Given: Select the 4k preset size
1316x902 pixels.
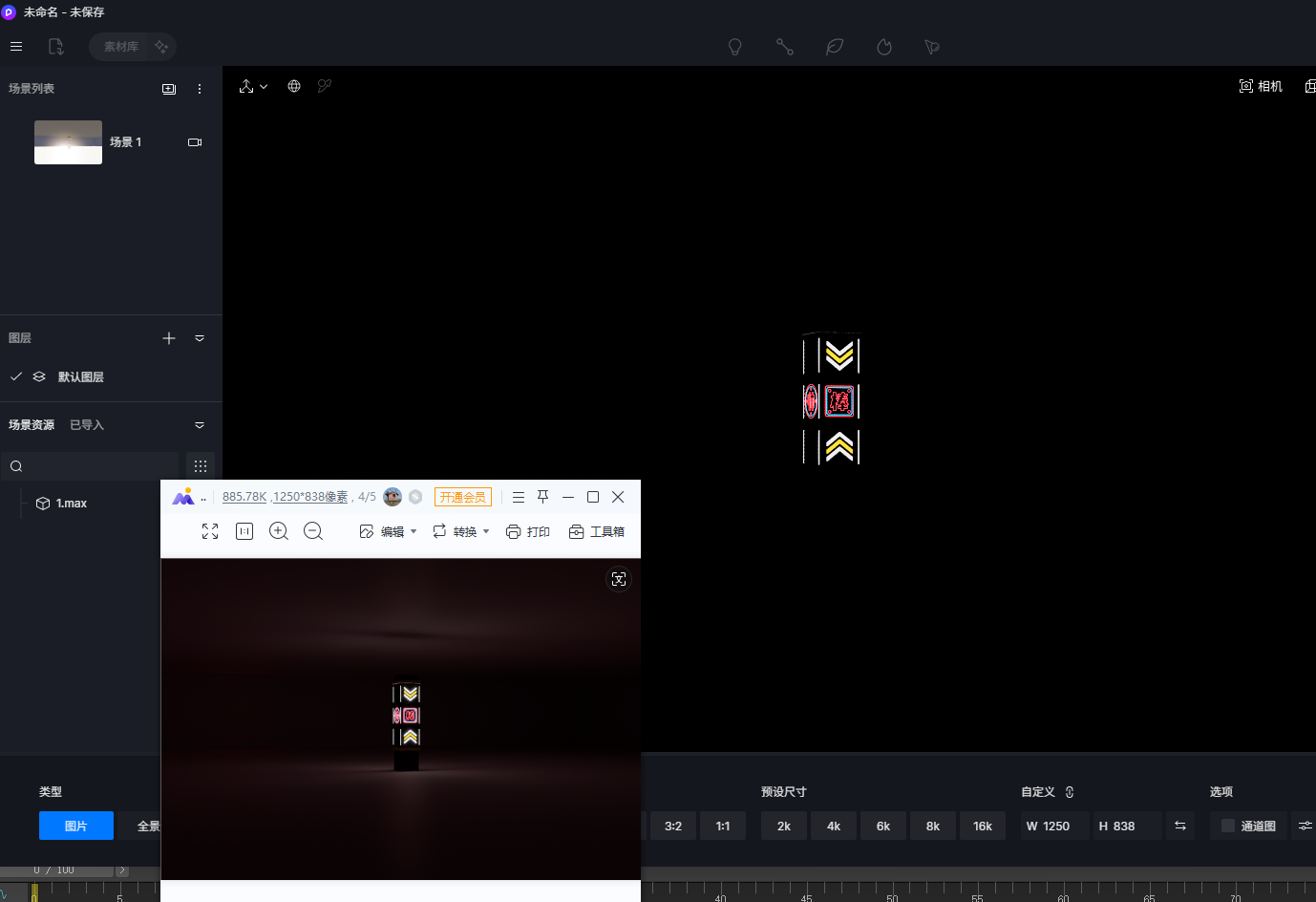Looking at the screenshot, I should [x=834, y=826].
